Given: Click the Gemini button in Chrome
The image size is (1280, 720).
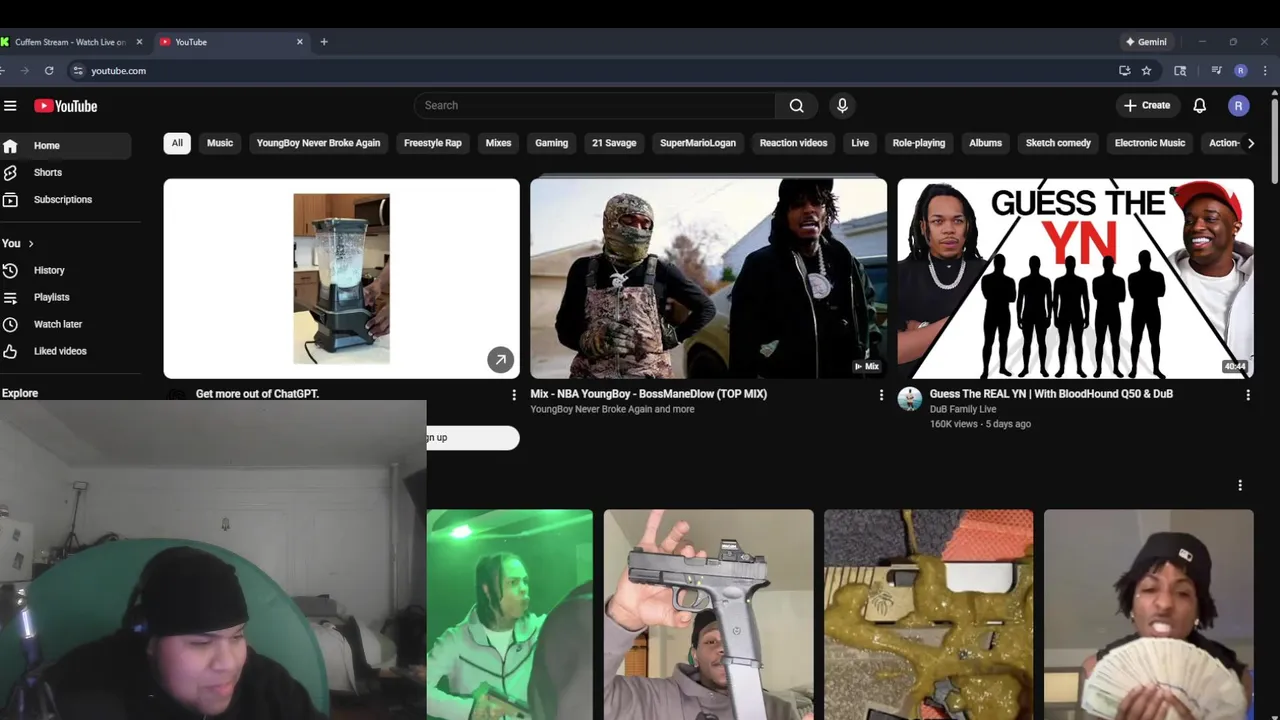Looking at the screenshot, I should coord(1146,42).
